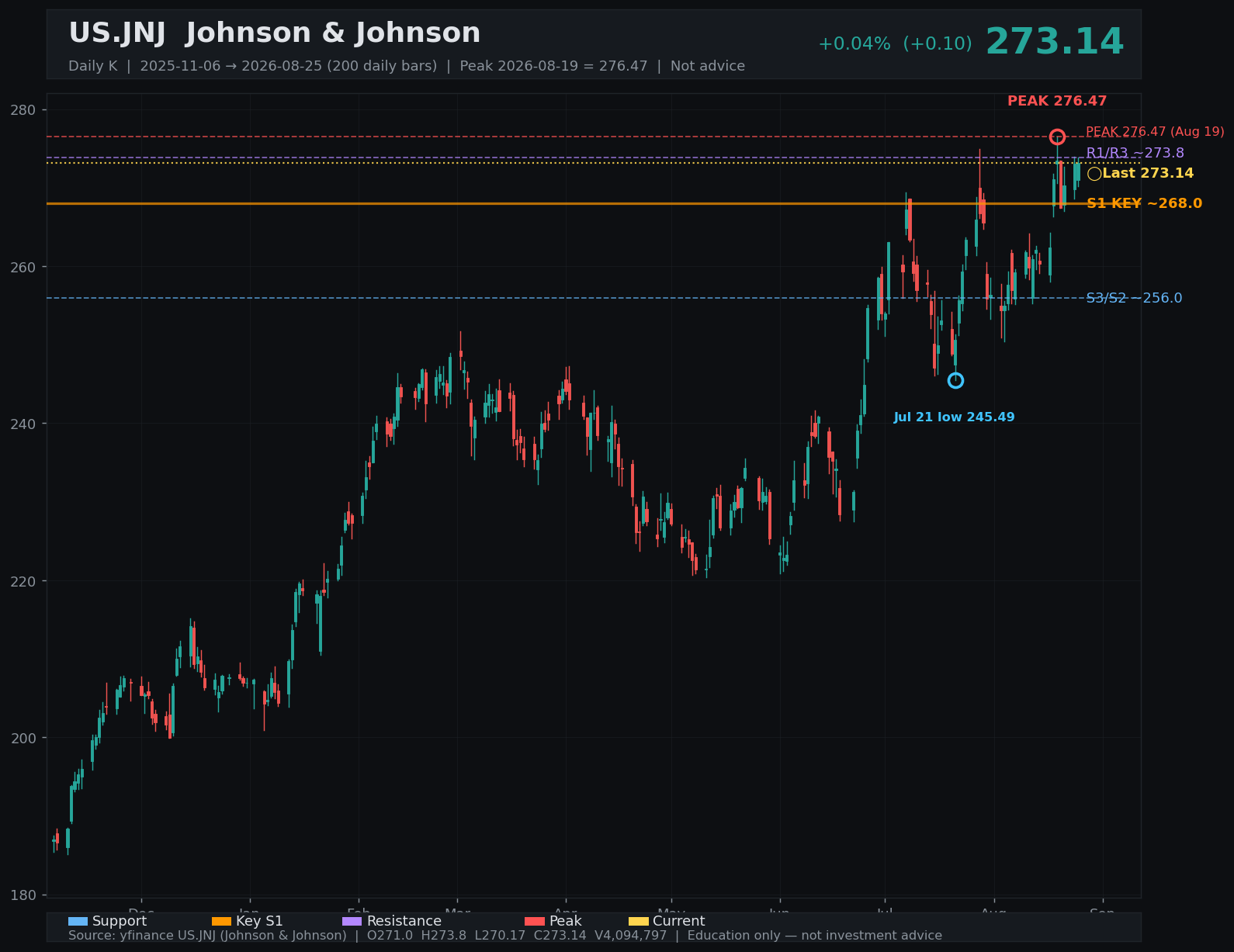Image resolution: width=1234 pixels, height=952 pixels.
Task: Click the 200 y-axis tick label
Action: (x=24, y=738)
